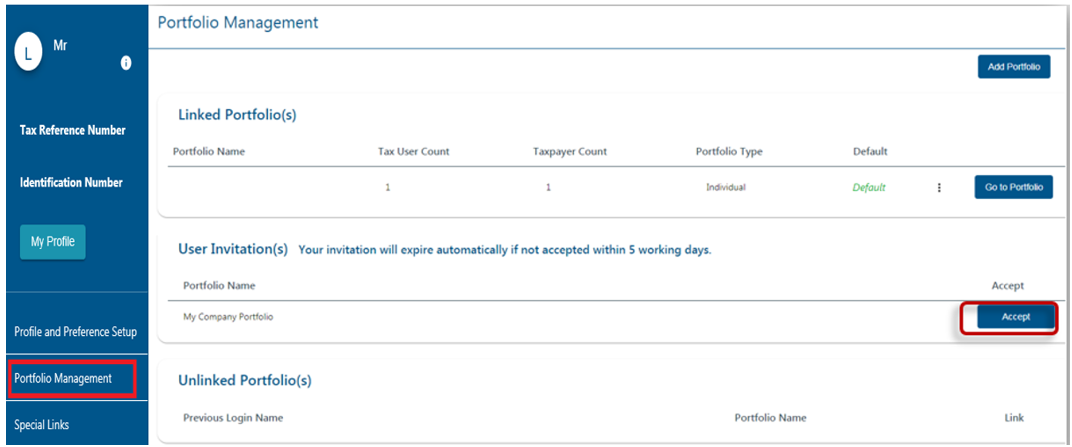Screen dimensions: 1072x447
Task: Select Portfolio Management in the left sidebar
Action: 63,379
